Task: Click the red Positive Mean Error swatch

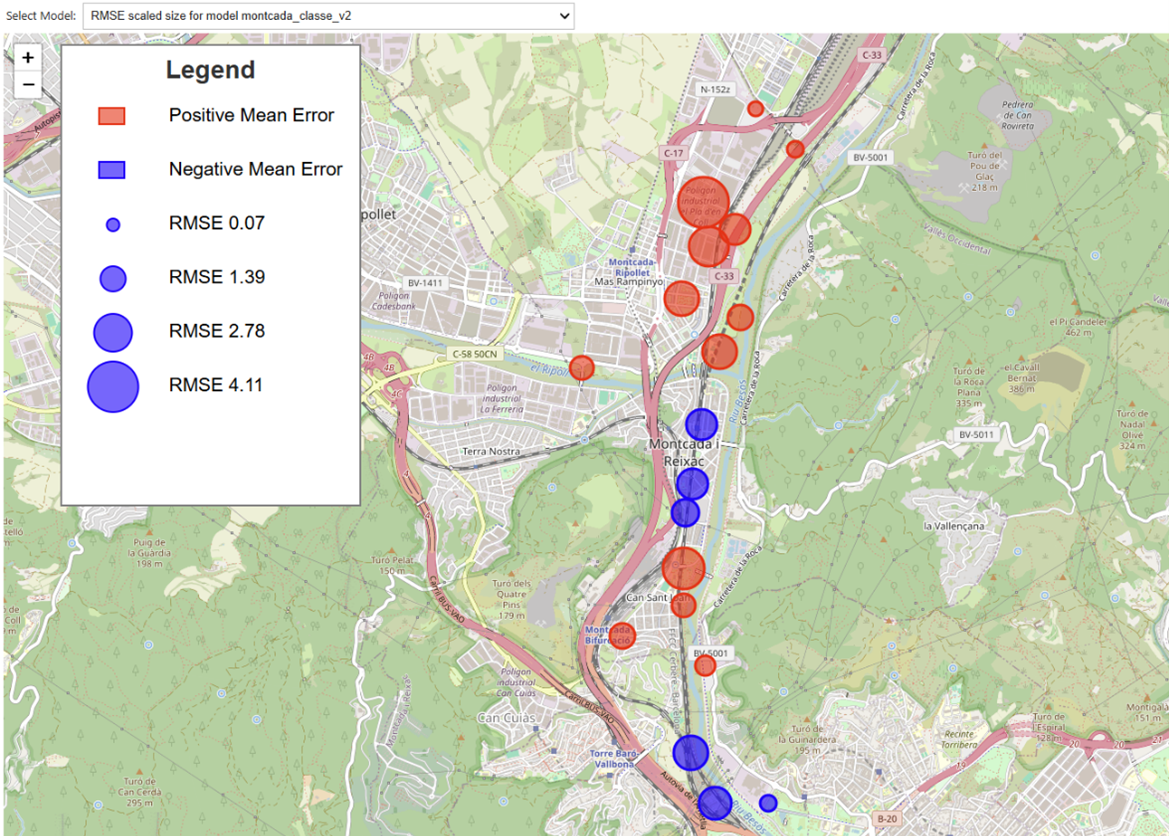Action: 110,114
